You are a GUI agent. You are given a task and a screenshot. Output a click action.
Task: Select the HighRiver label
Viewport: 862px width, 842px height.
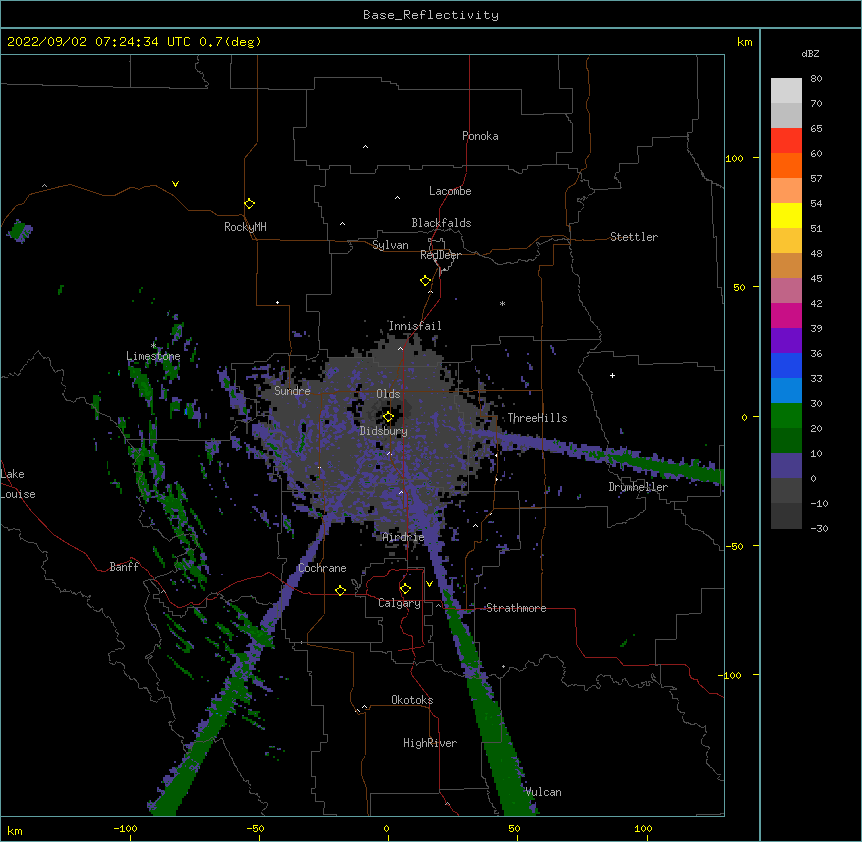430,743
